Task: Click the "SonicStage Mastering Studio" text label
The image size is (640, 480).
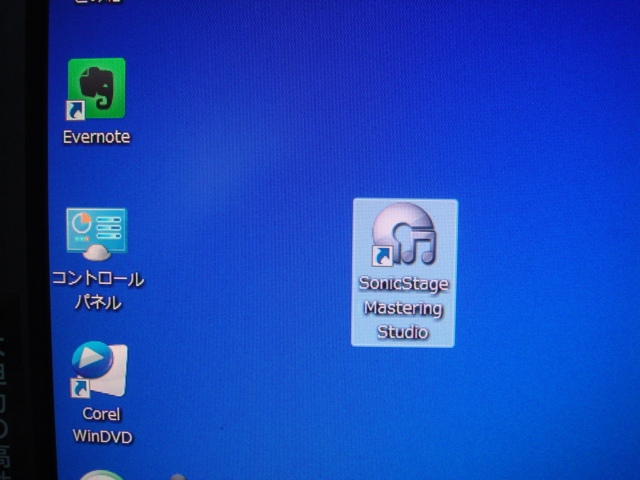Action: tap(403, 307)
